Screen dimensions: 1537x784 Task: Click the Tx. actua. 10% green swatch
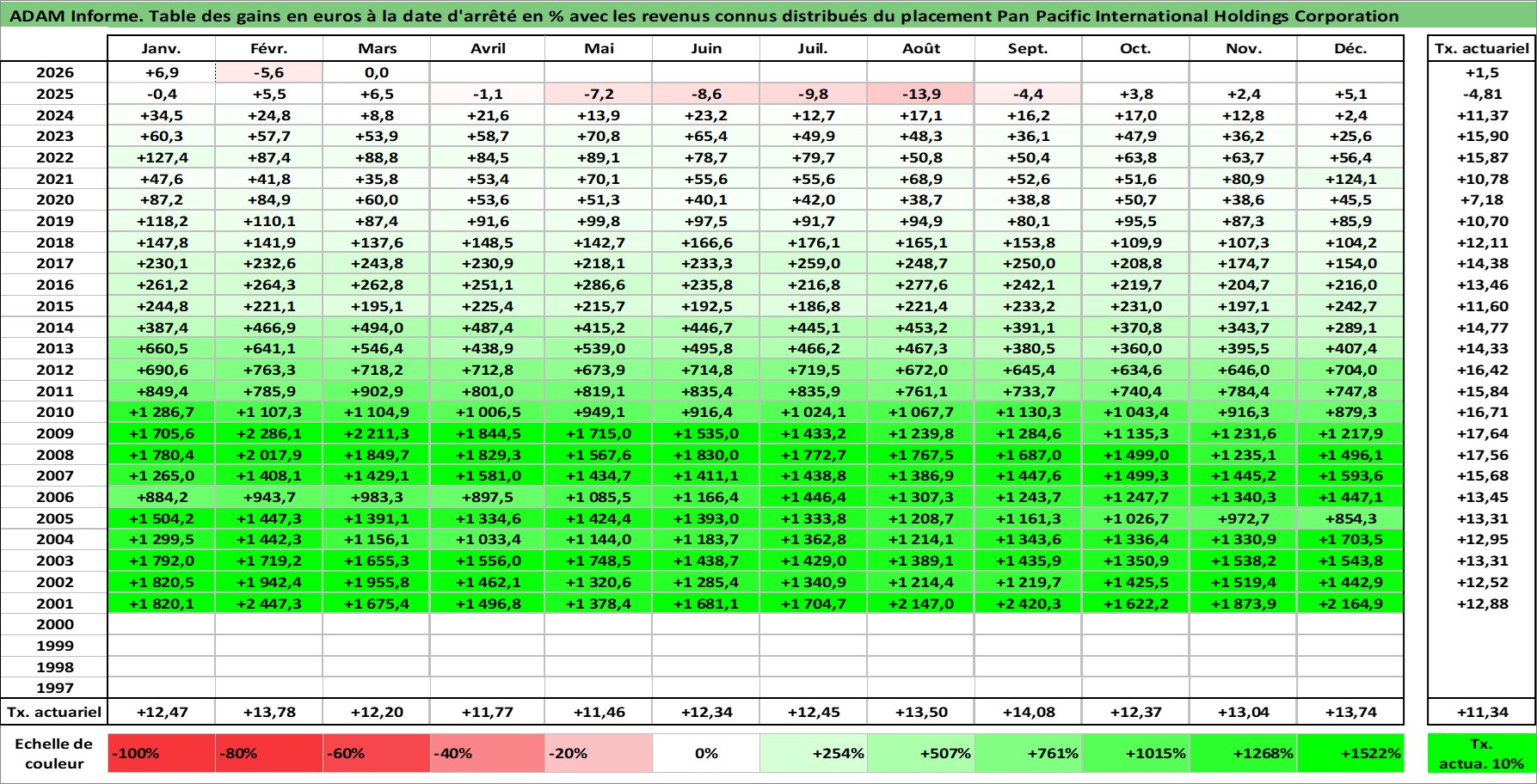(x=1482, y=753)
